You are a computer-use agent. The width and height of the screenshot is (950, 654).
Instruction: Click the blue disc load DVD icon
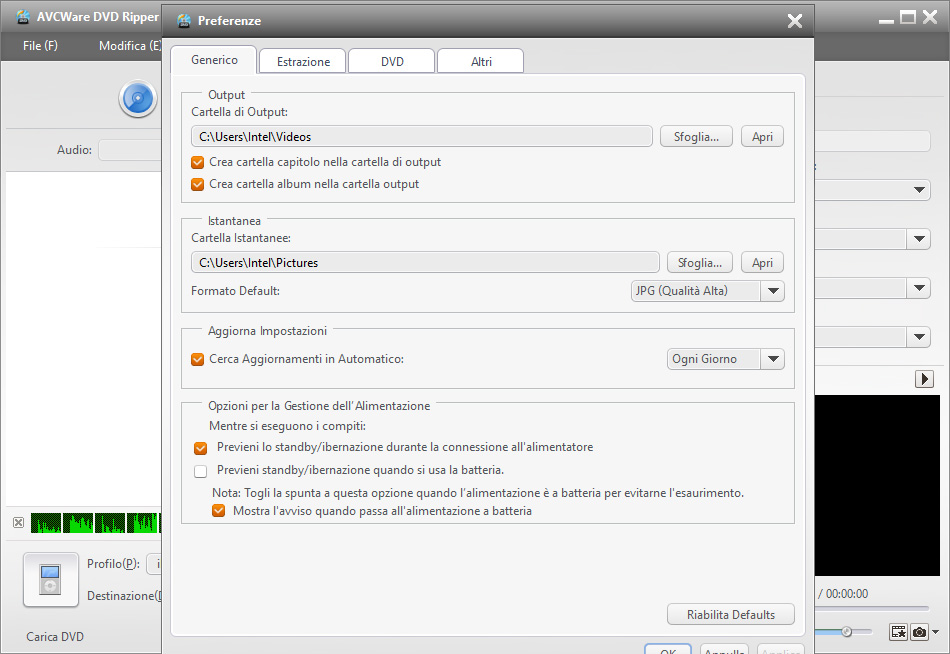137,98
